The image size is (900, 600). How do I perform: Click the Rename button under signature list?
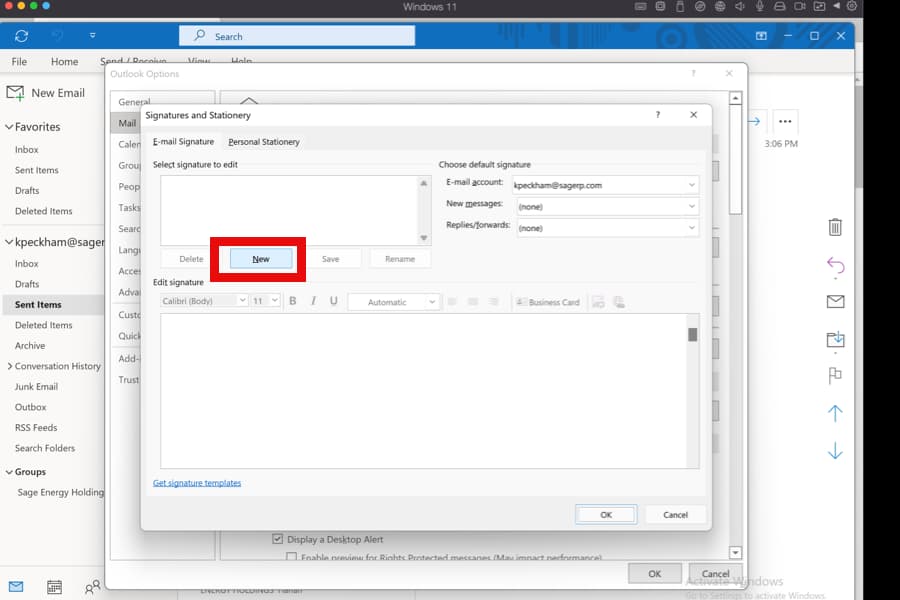point(400,258)
